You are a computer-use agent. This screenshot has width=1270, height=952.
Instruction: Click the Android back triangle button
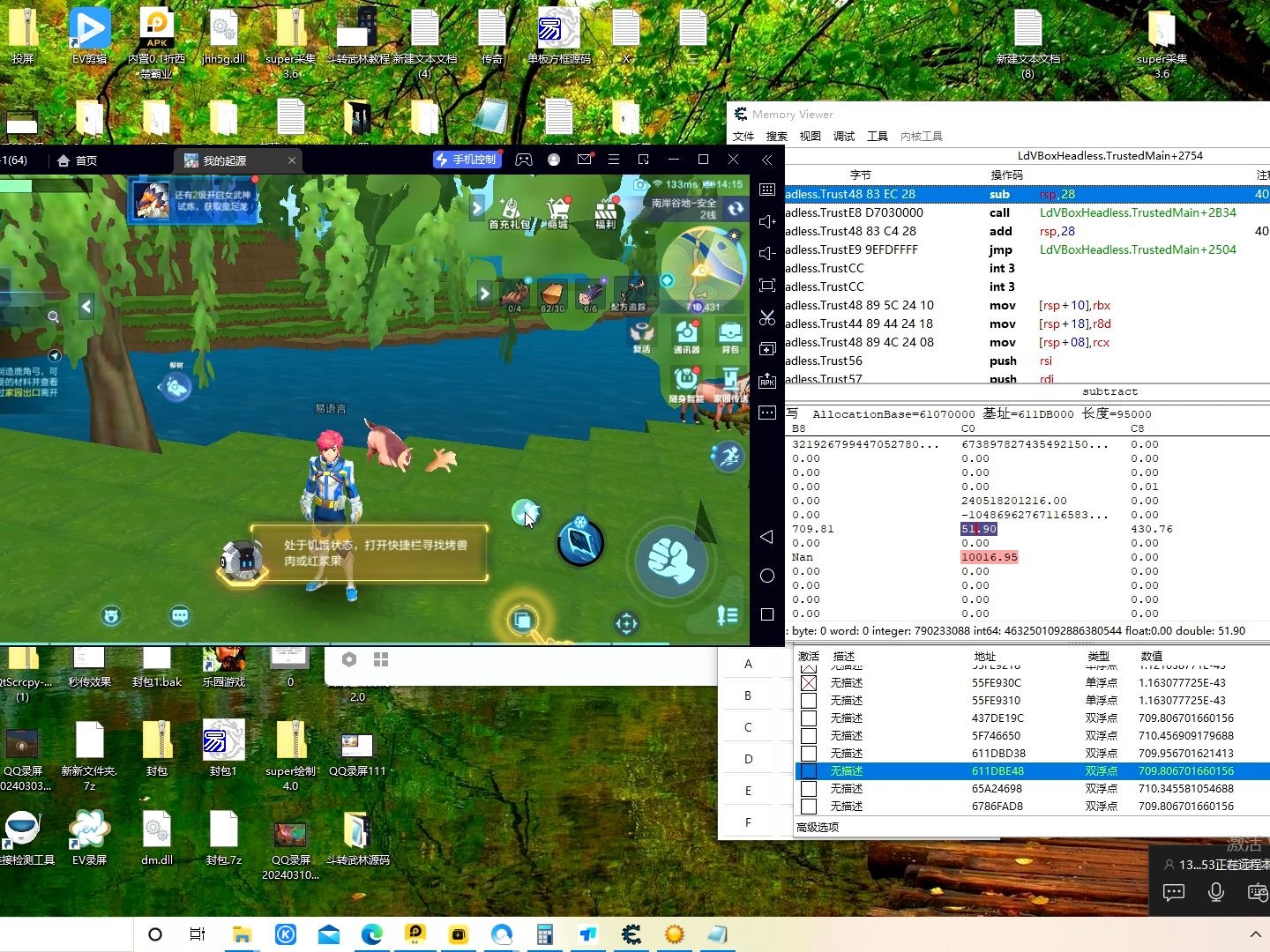click(766, 537)
